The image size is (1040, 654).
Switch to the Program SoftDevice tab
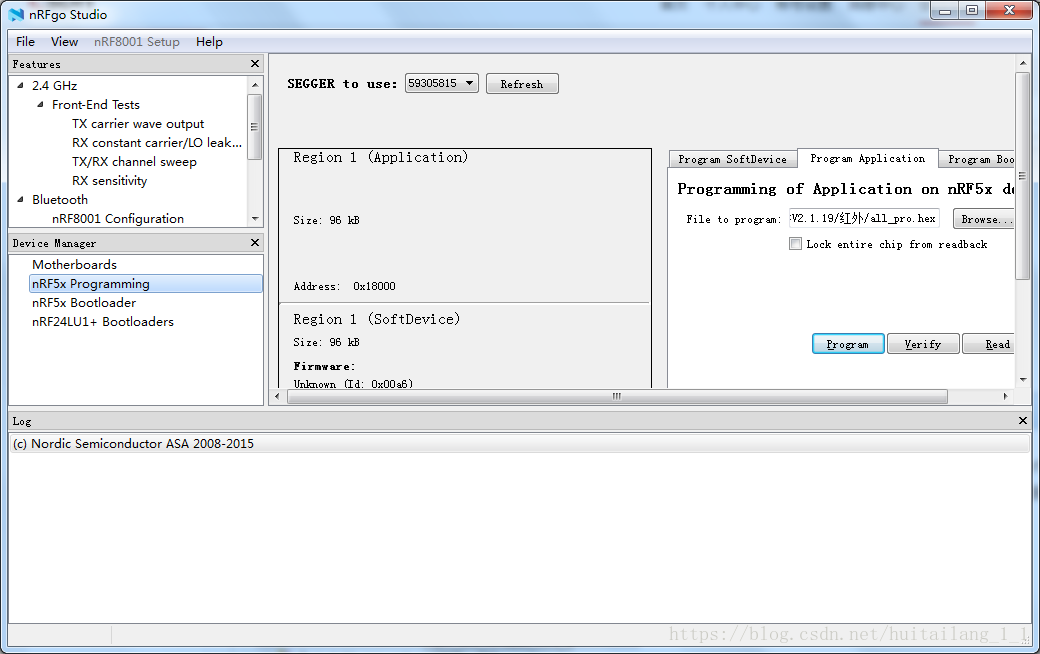coord(732,159)
